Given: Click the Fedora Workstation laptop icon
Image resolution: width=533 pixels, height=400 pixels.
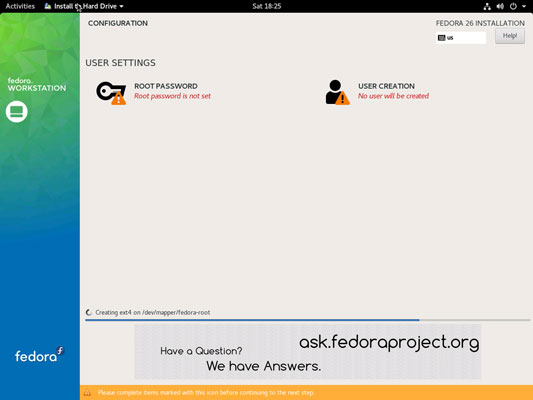Looking at the screenshot, I should pos(16,111).
